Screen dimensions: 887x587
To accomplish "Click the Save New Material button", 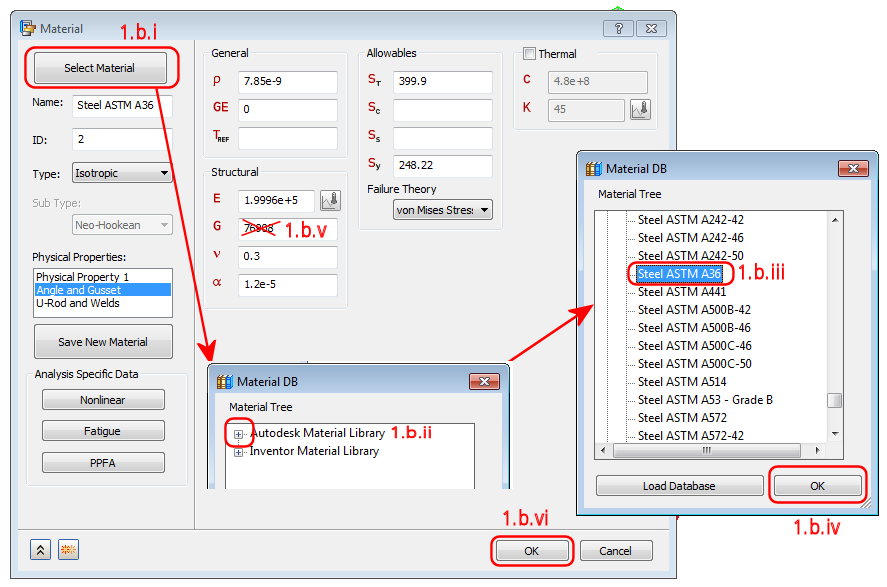I will (x=103, y=342).
